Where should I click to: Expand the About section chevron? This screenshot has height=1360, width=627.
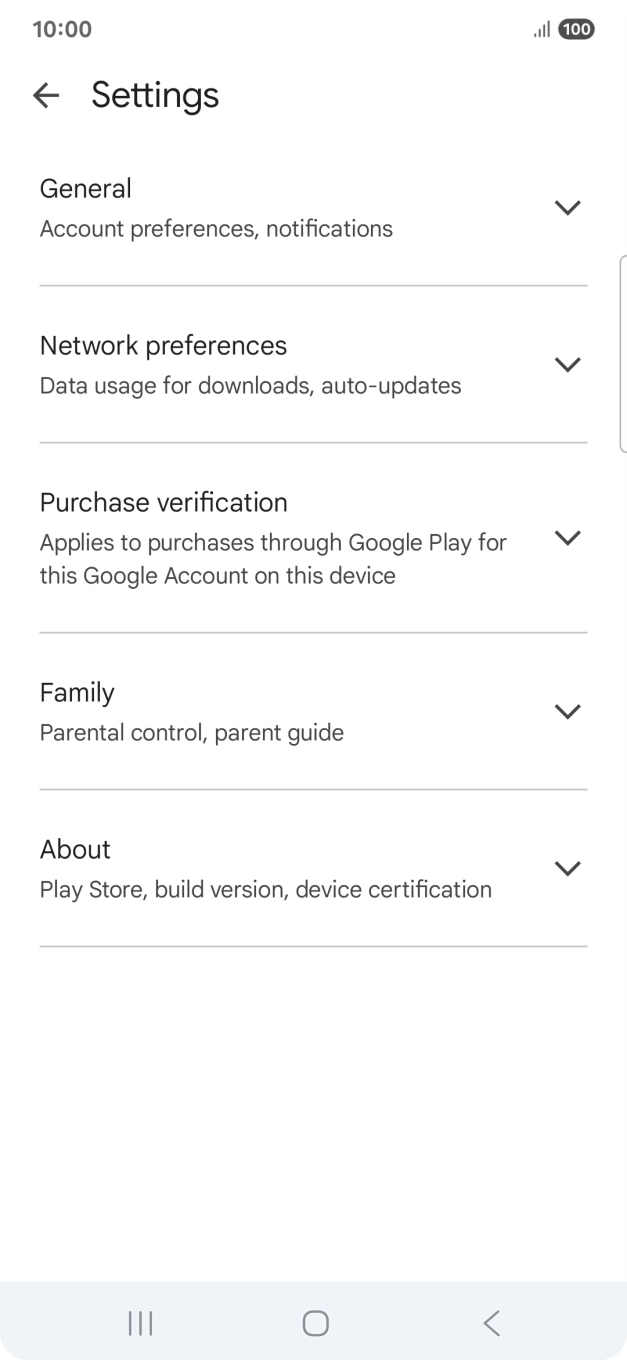point(567,869)
